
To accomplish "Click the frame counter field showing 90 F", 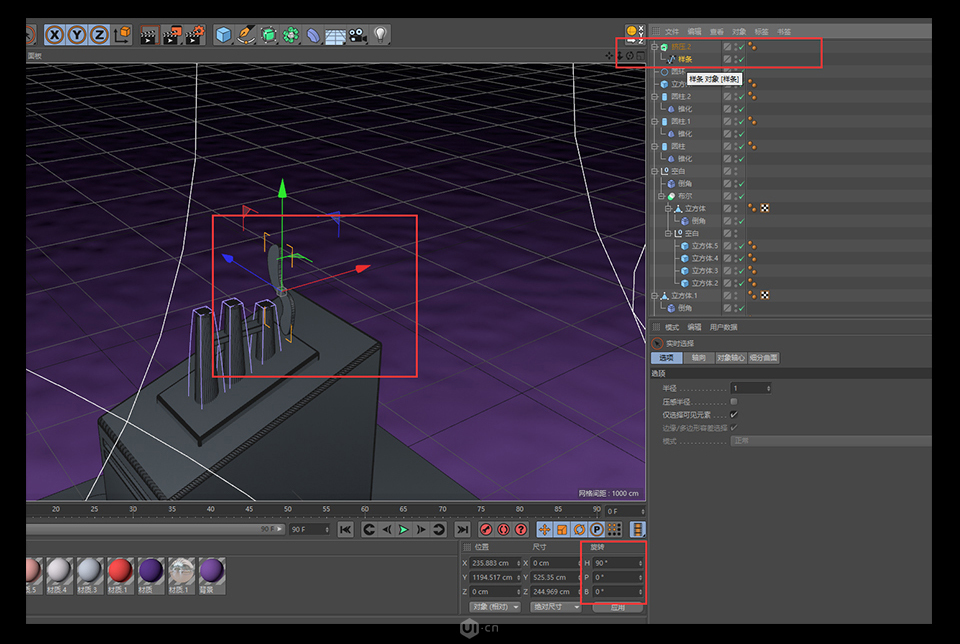I will pyautogui.click(x=309, y=529).
